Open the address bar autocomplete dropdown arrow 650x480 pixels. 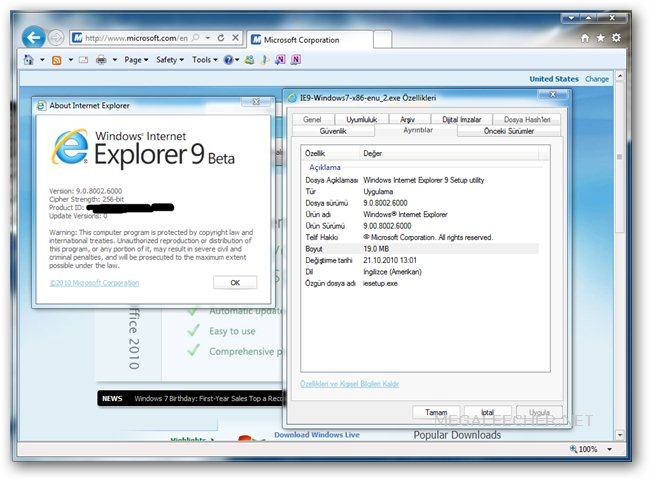[208, 38]
